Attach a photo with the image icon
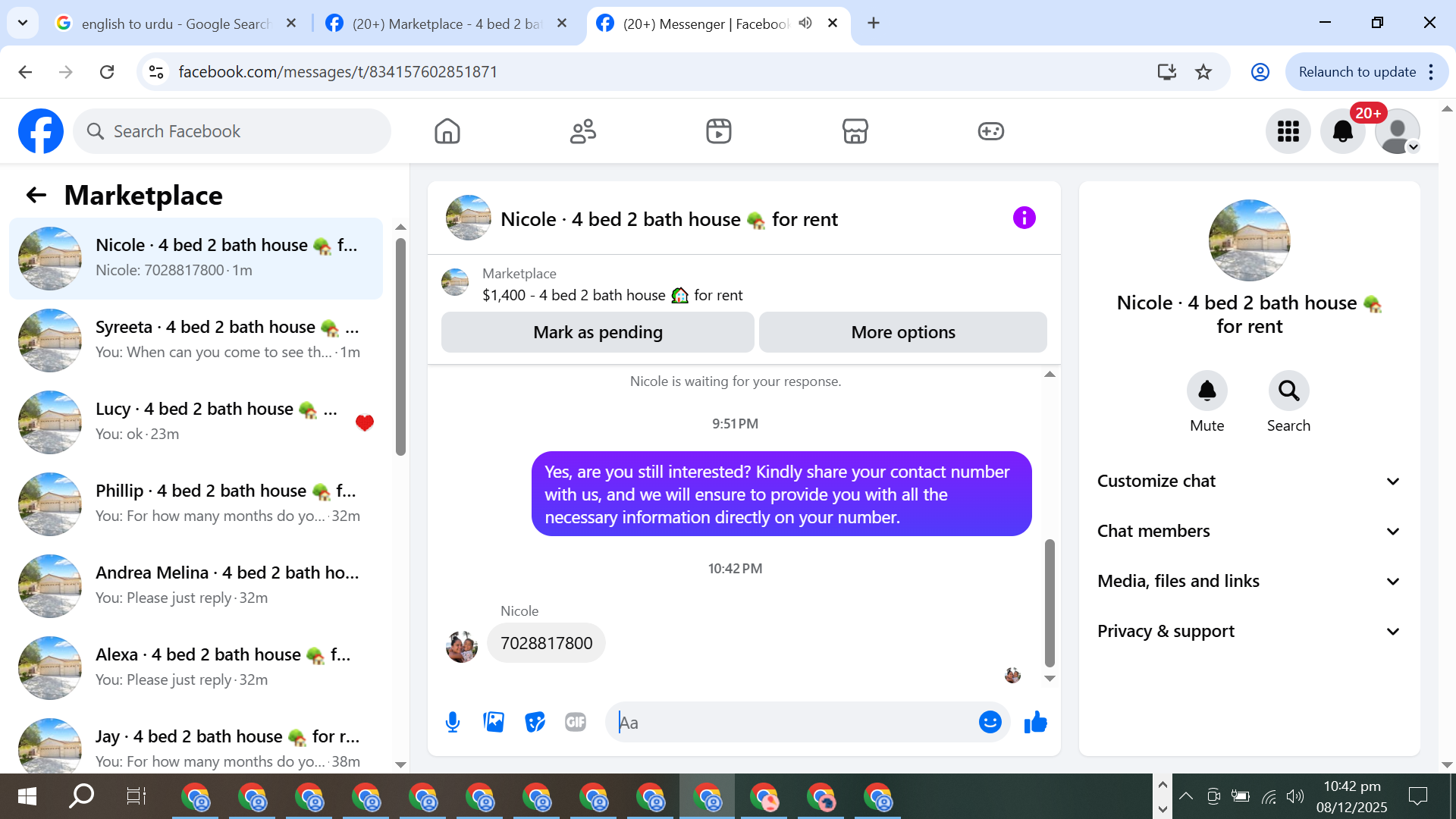The height and width of the screenshot is (819, 1456). [x=494, y=722]
